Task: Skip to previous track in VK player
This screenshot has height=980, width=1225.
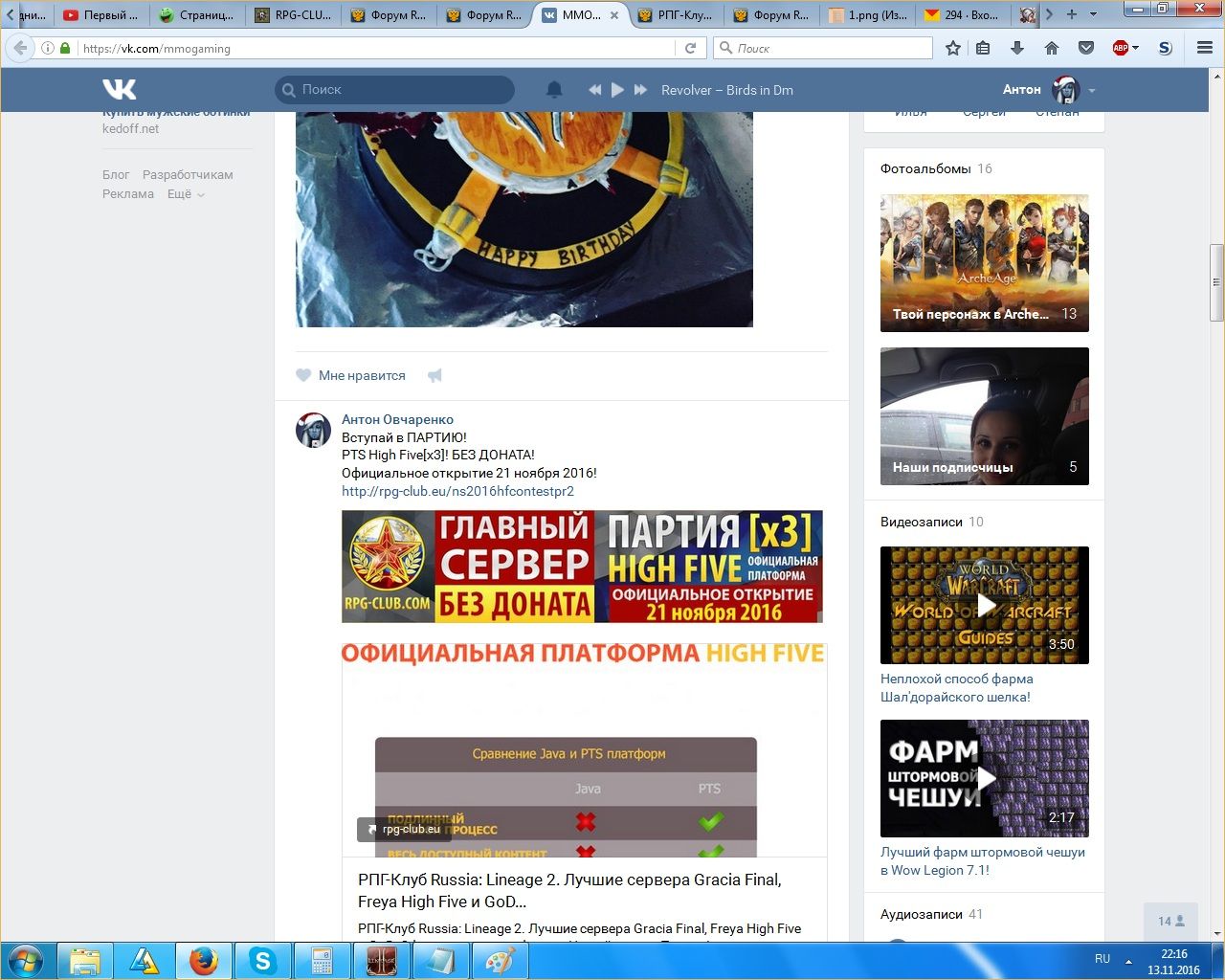Action: pyautogui.click(x=594, y=89)
